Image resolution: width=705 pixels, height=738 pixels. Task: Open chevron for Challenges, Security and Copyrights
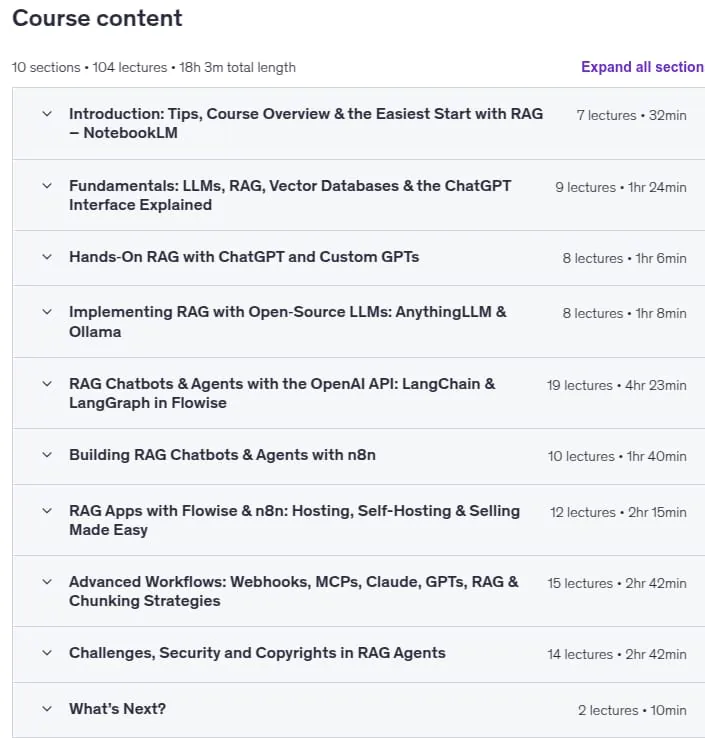pyautogui.click(x=47, y=653)
